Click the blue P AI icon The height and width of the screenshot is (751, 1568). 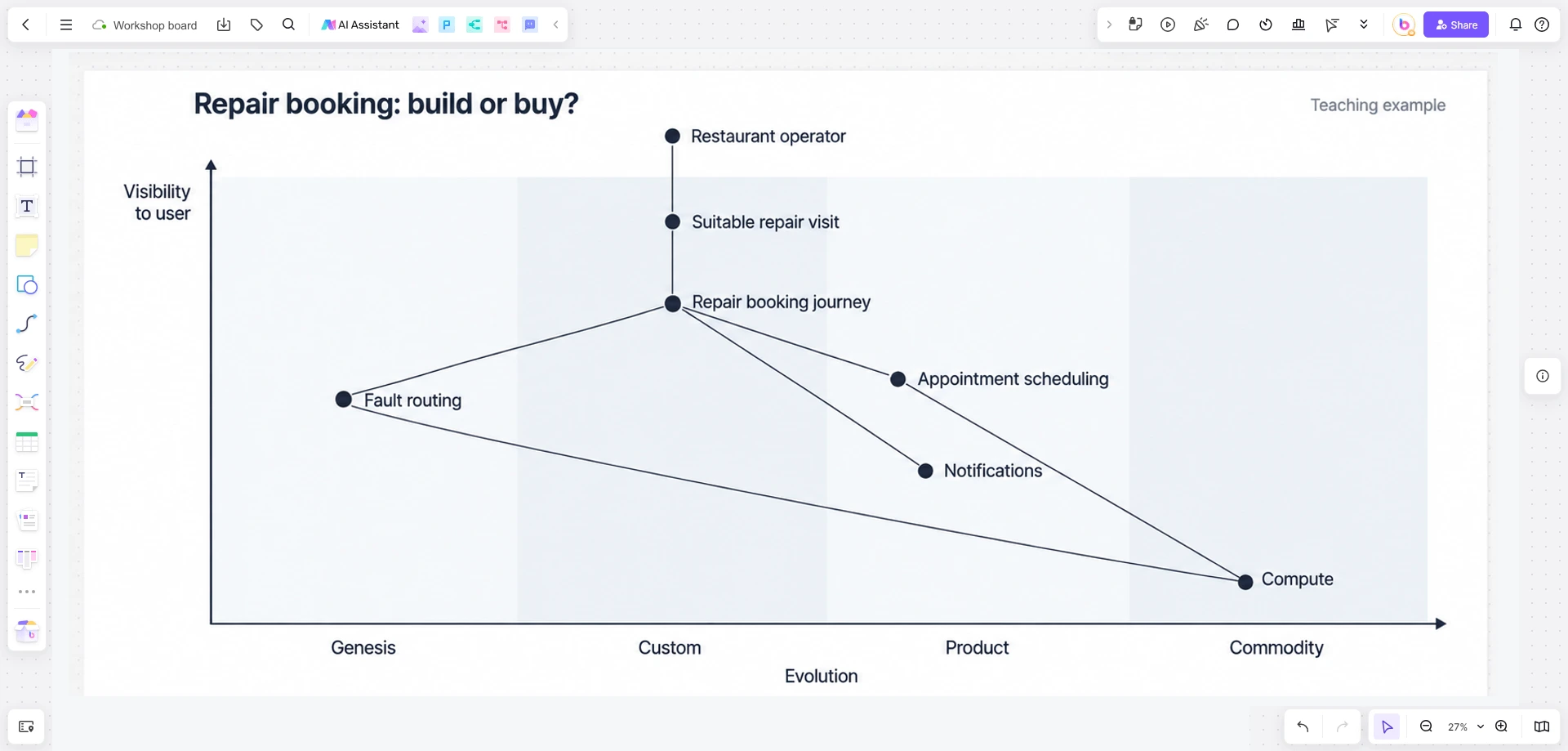tap(447, 25)
